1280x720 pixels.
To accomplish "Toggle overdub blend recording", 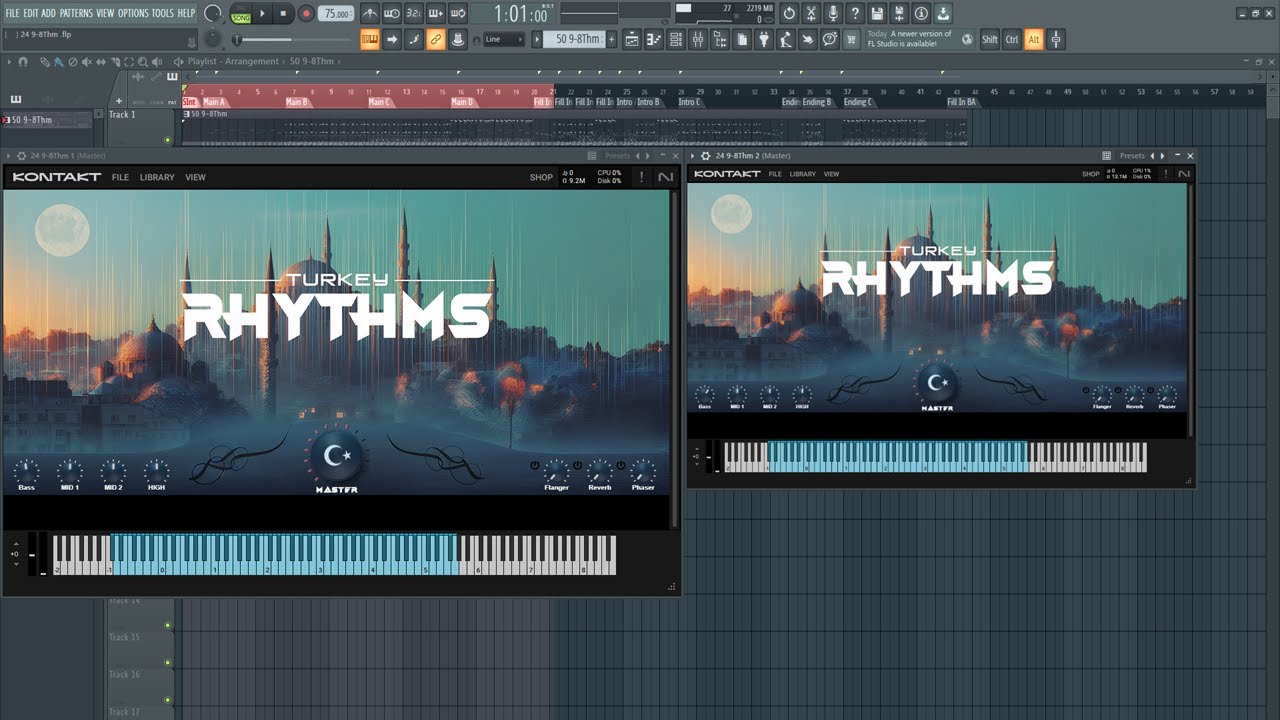I will [436, 14].
